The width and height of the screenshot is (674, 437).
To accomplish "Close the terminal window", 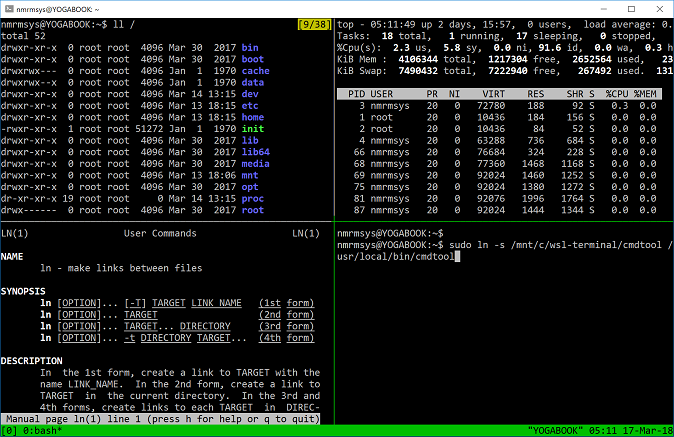I will (659, 9).
